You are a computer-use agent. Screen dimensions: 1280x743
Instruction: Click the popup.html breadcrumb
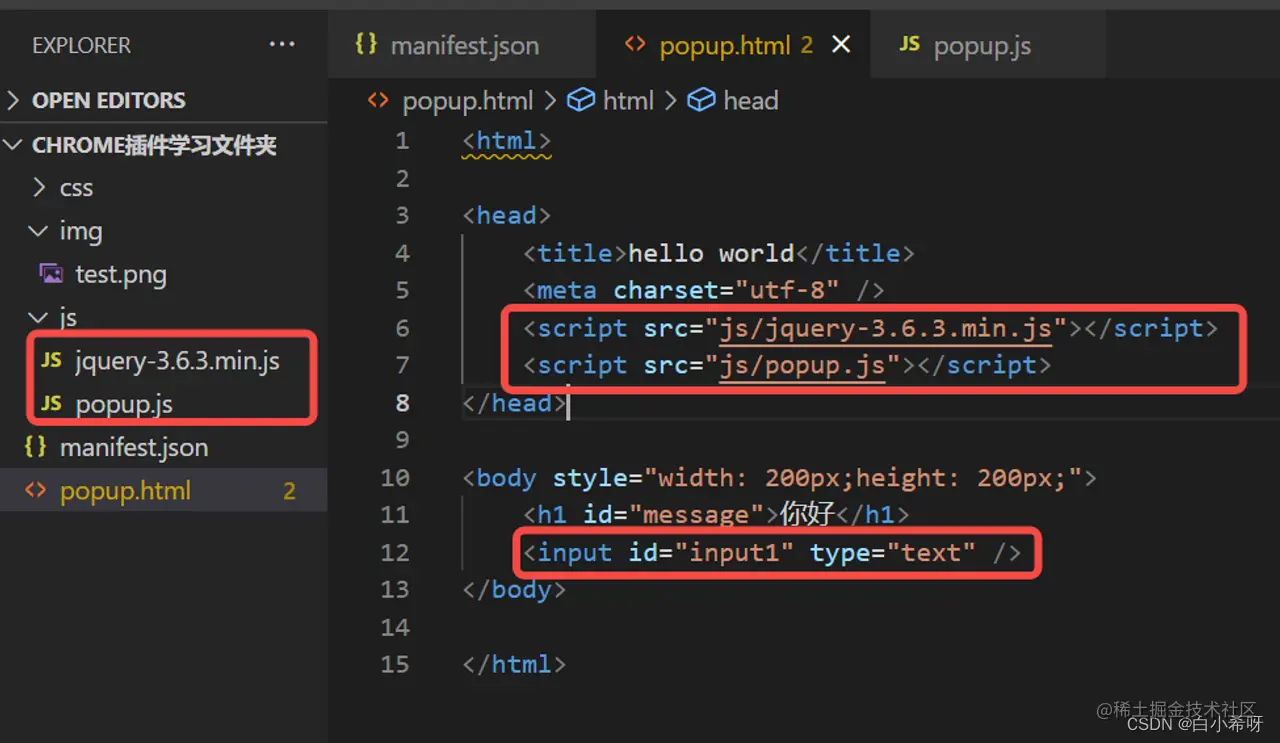point(467,100)
